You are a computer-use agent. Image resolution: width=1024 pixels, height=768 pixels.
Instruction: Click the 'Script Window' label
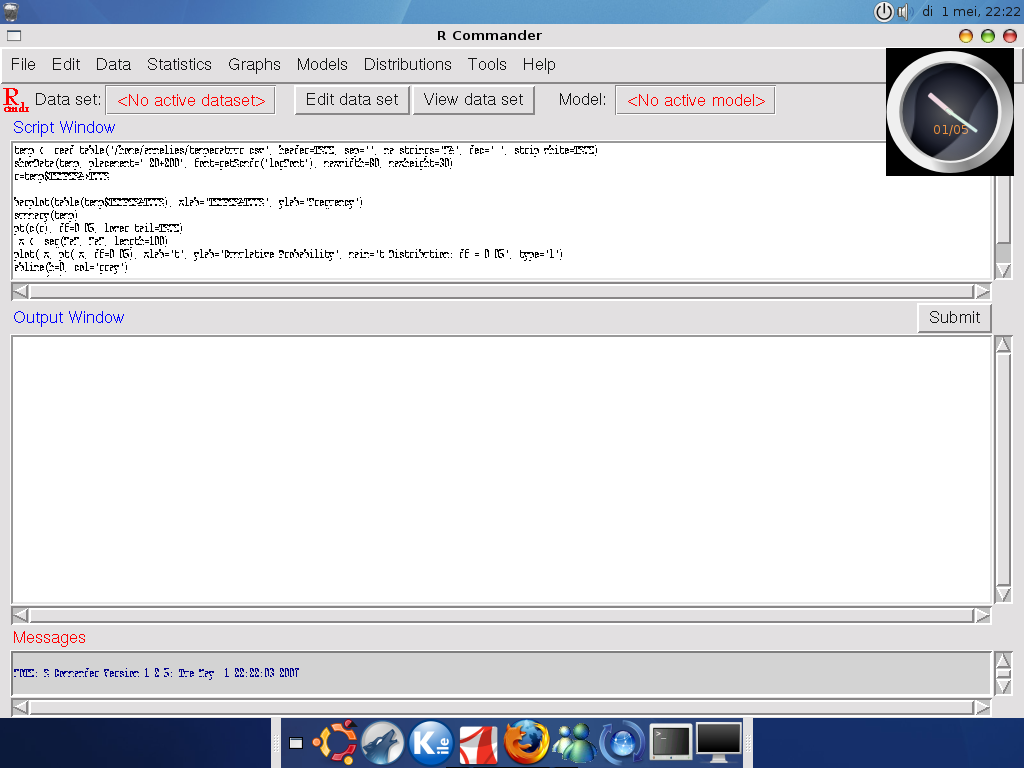pos(64,127)
